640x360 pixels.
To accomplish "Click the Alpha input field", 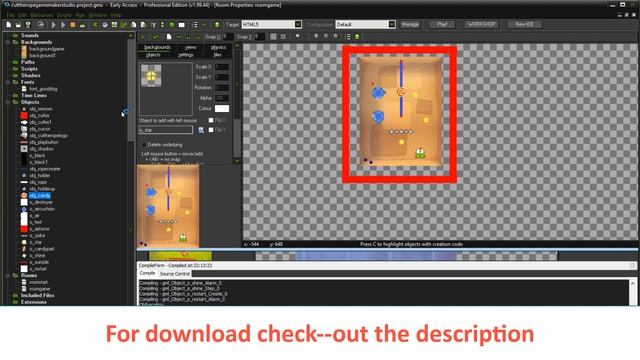I will pyautogui.click(x=222, y=98).
